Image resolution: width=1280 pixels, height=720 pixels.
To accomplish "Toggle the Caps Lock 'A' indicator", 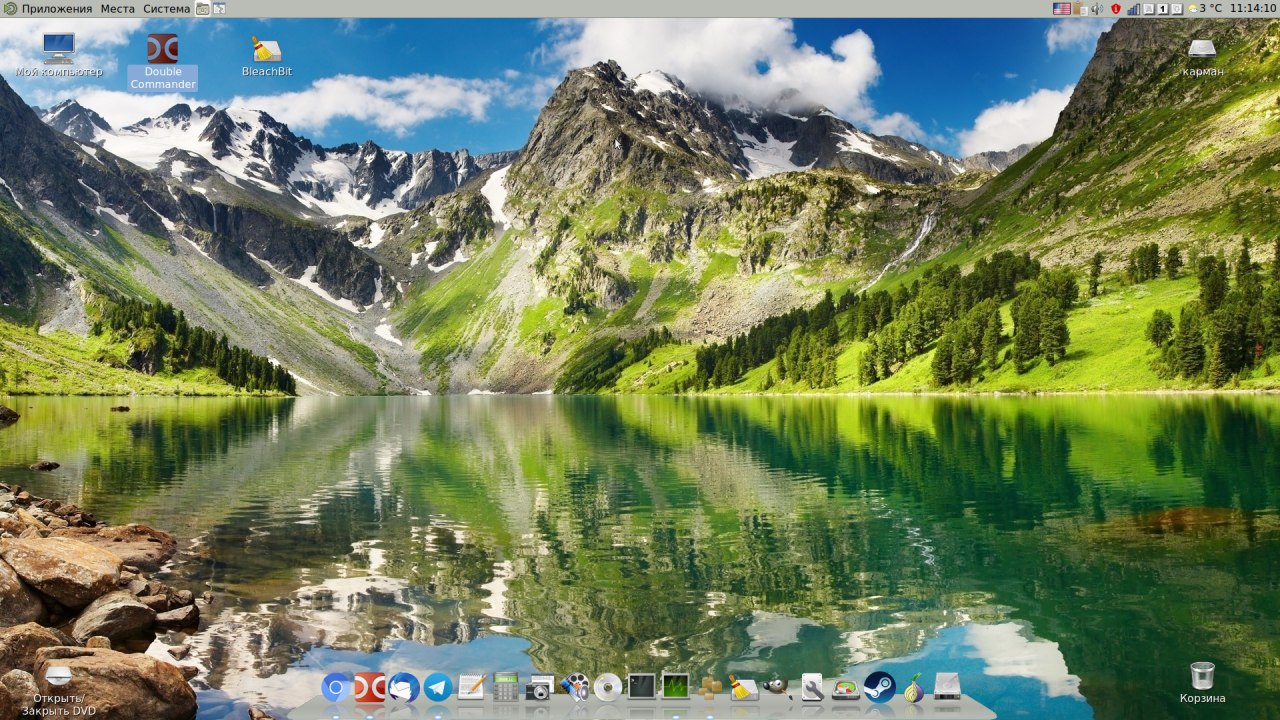I will [x=1148, y=8].
